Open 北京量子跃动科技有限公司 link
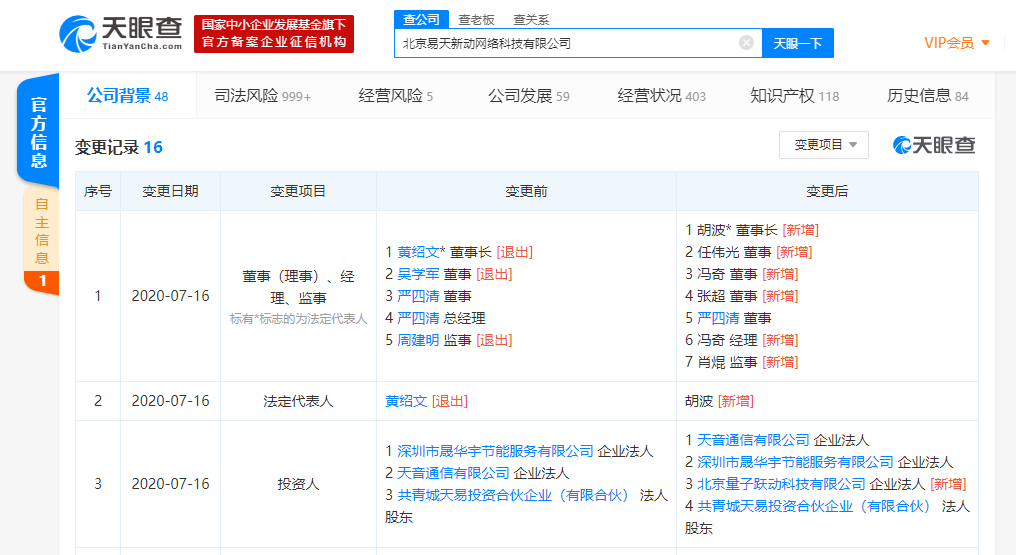The height and width of the screenshot is (555, 1016). [781, 484]
